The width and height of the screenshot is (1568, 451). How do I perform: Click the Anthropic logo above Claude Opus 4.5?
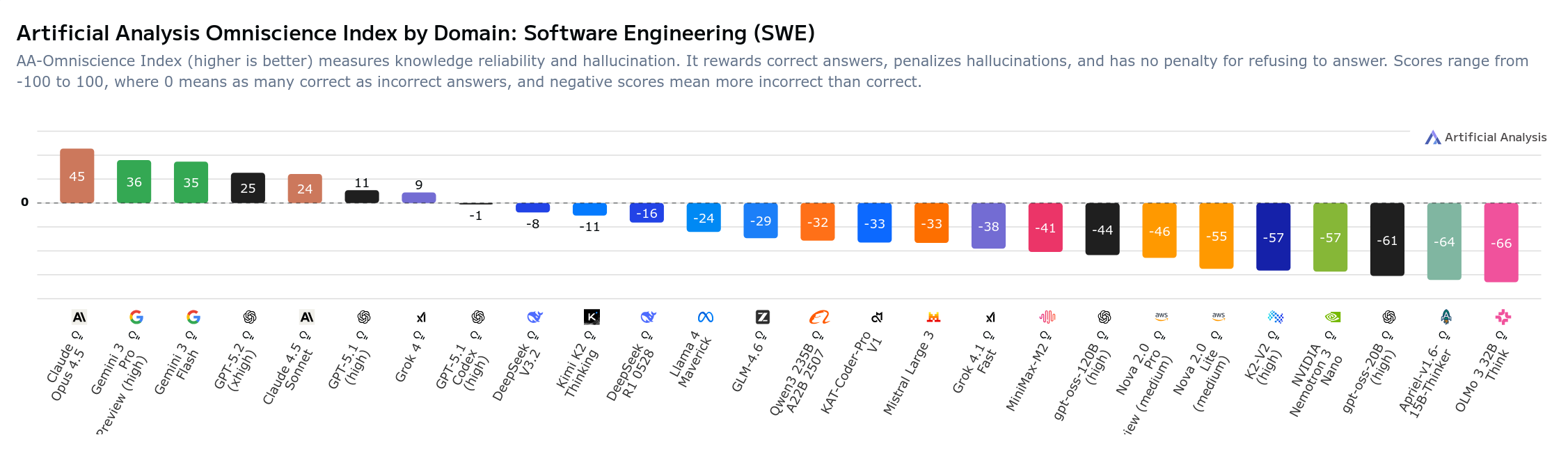(x=79, y=317)
